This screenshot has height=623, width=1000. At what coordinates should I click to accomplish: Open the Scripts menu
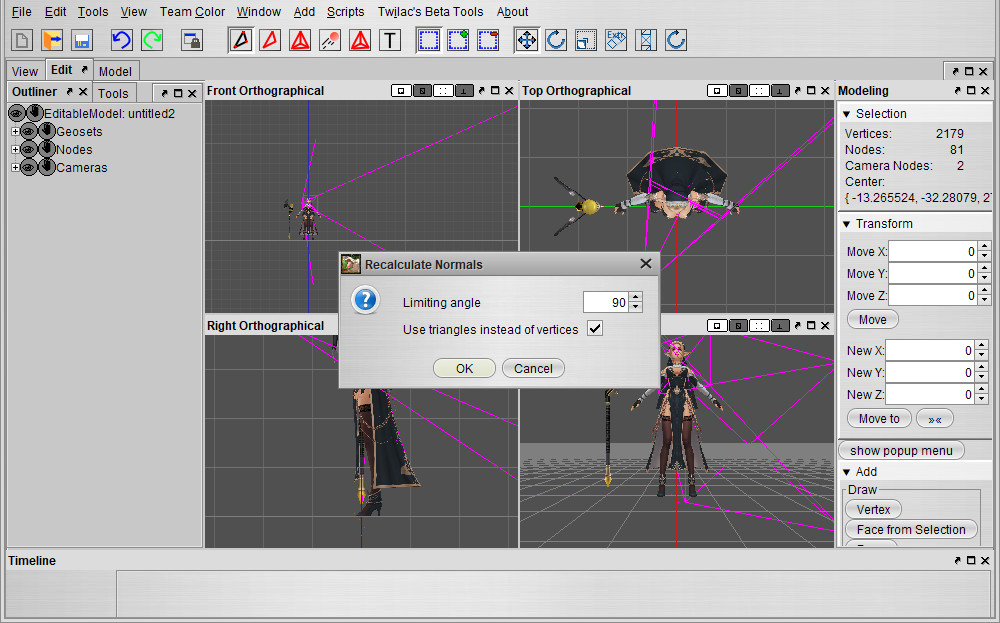(345, 12)
